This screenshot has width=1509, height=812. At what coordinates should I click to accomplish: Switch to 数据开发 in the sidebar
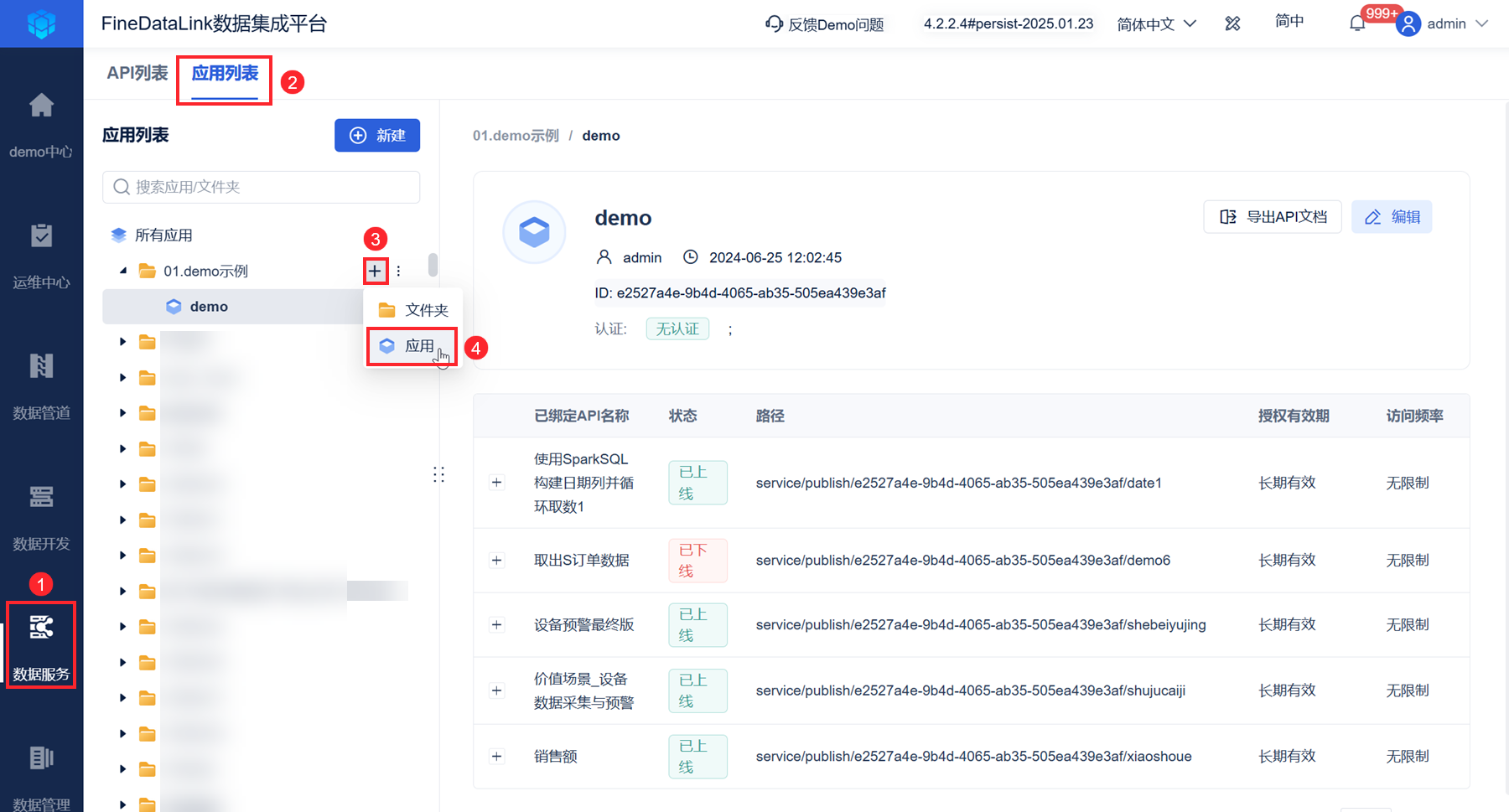click(x=41, y=518)
